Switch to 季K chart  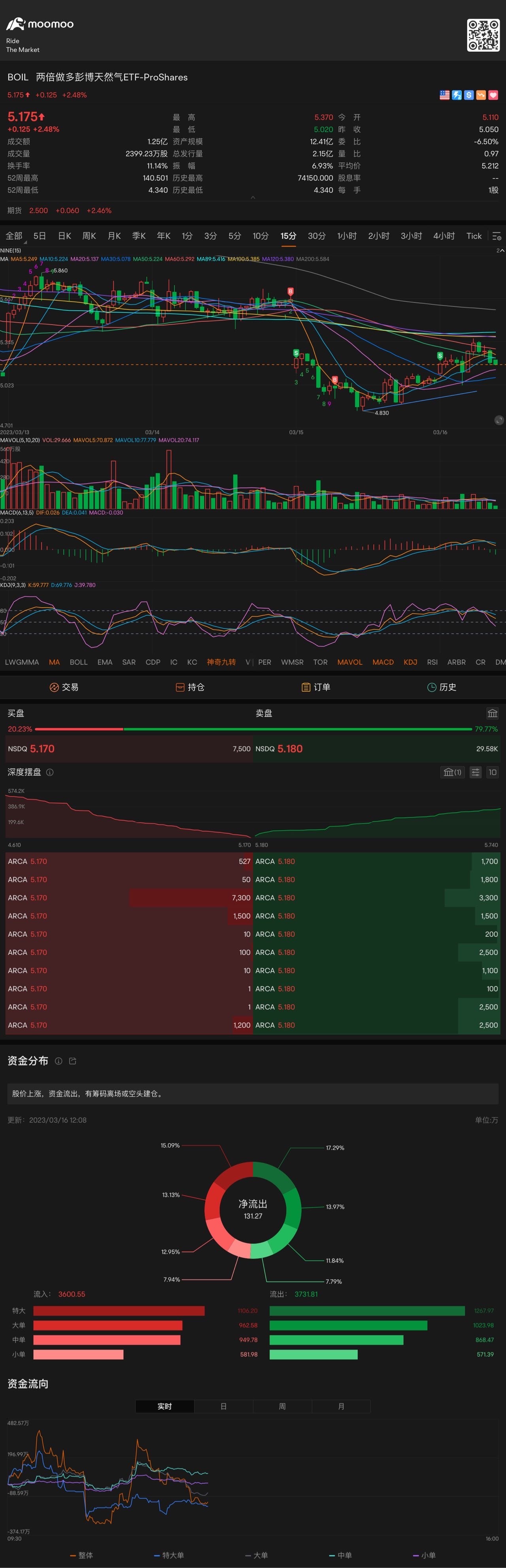click(x=139, y=236)
